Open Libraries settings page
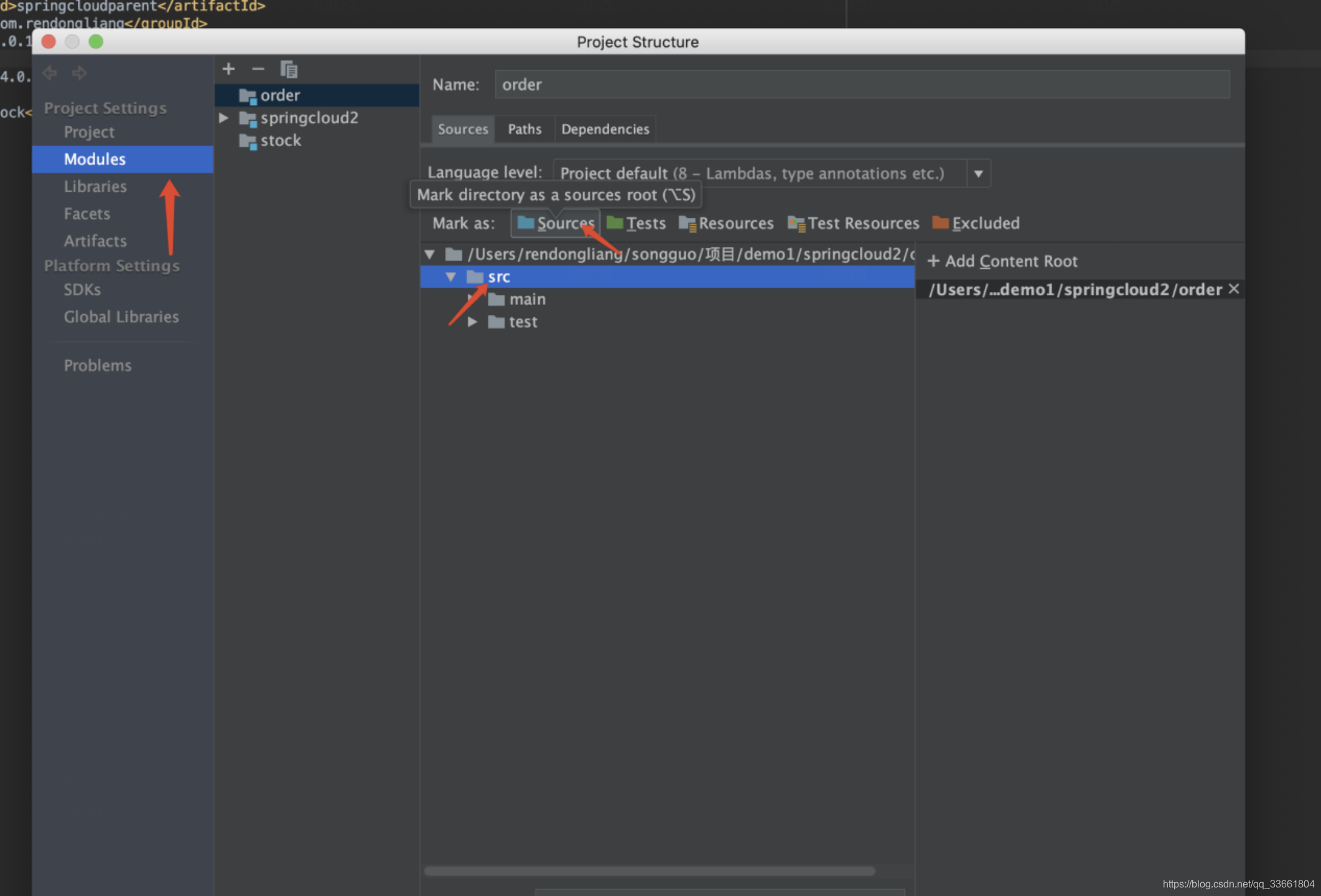The image size is (1321, 896). click(x=95, y=187)
